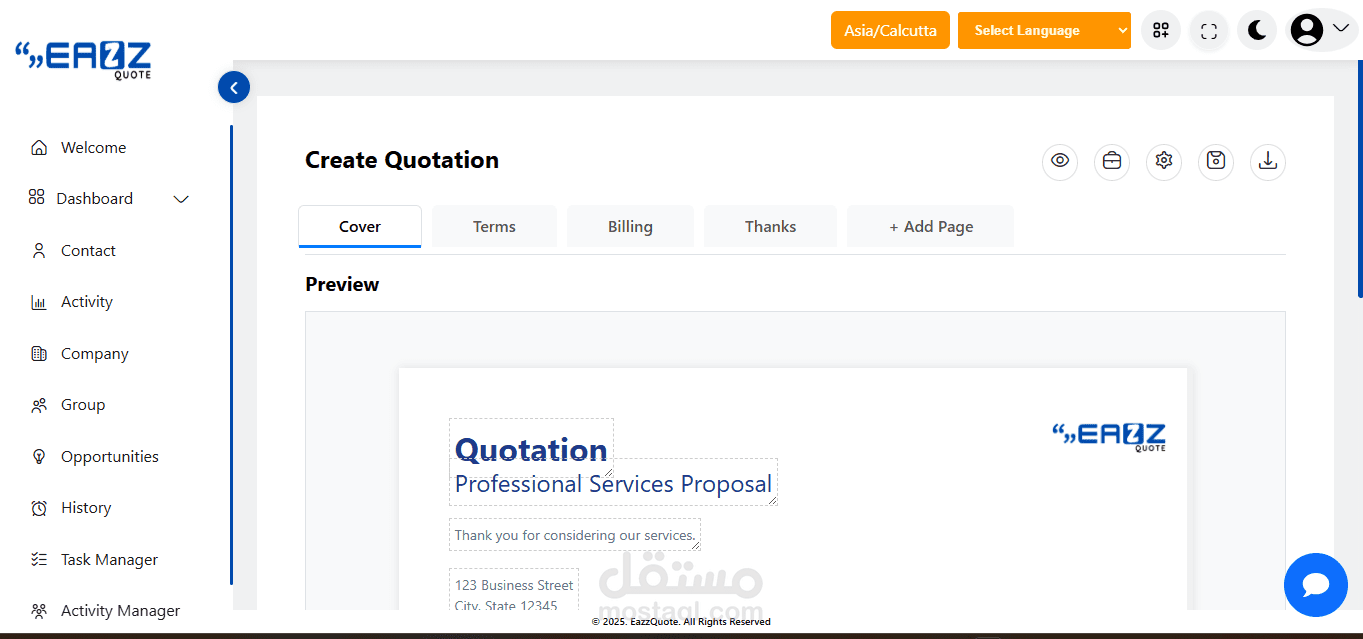
Task: Toggle preview with the eye icon
Action: pos(1060,162)
